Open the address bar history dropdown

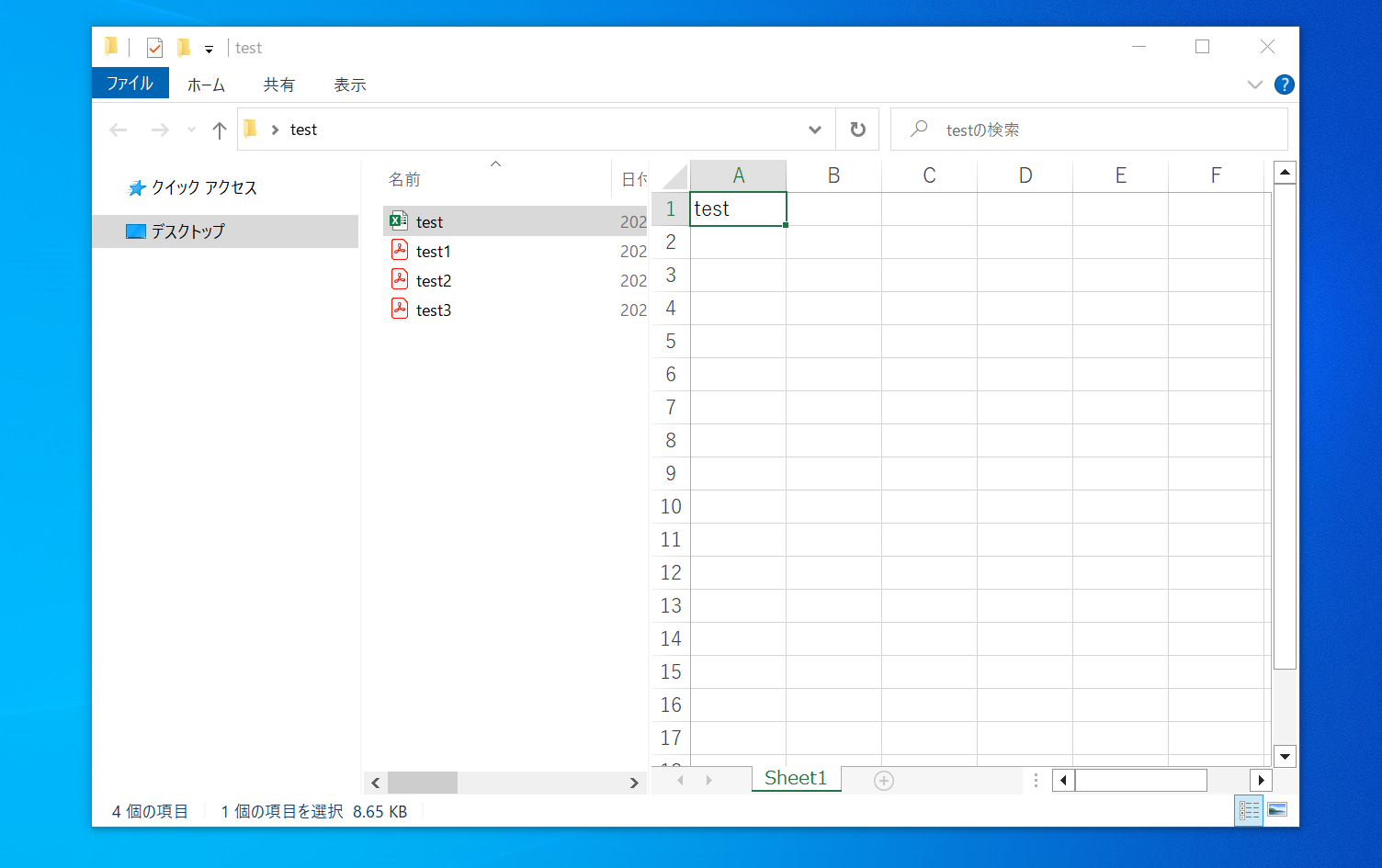coord(814,130)
